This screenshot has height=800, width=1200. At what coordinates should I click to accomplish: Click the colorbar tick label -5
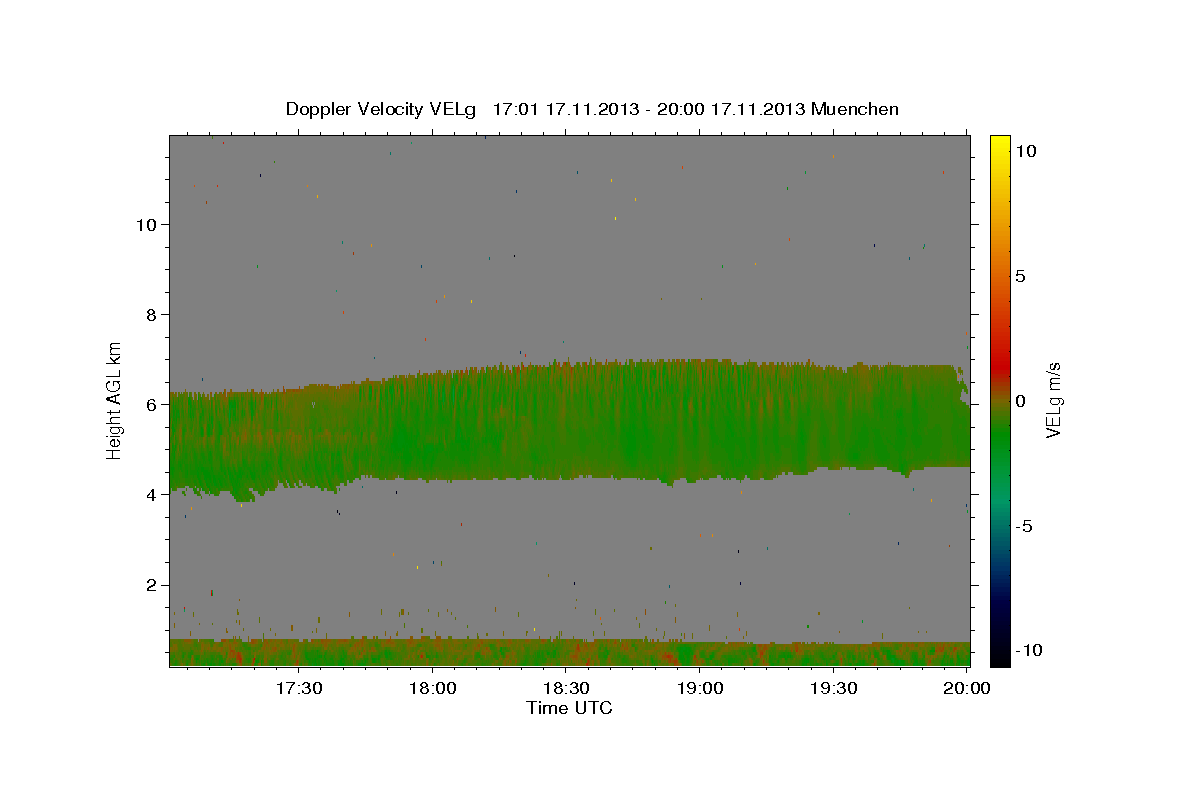click(x=1025, y=526)
